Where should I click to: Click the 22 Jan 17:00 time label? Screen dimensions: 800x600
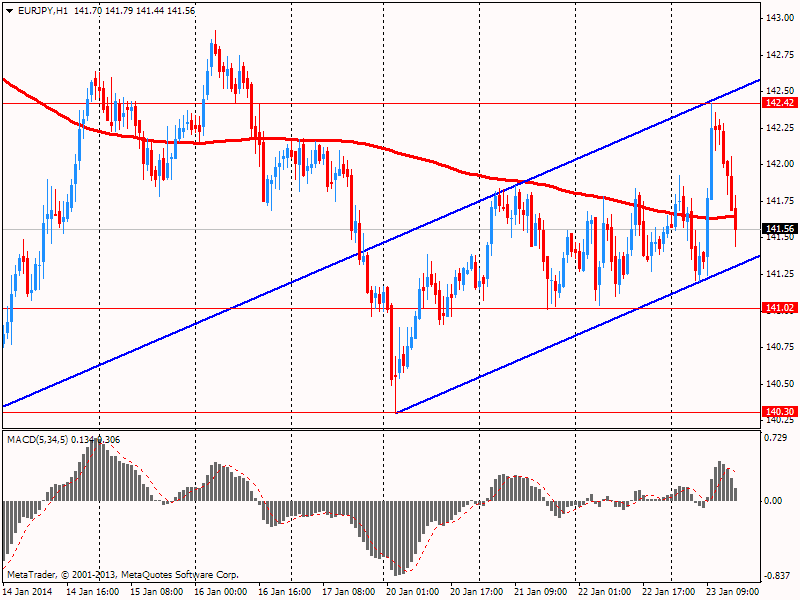[669, 591]
